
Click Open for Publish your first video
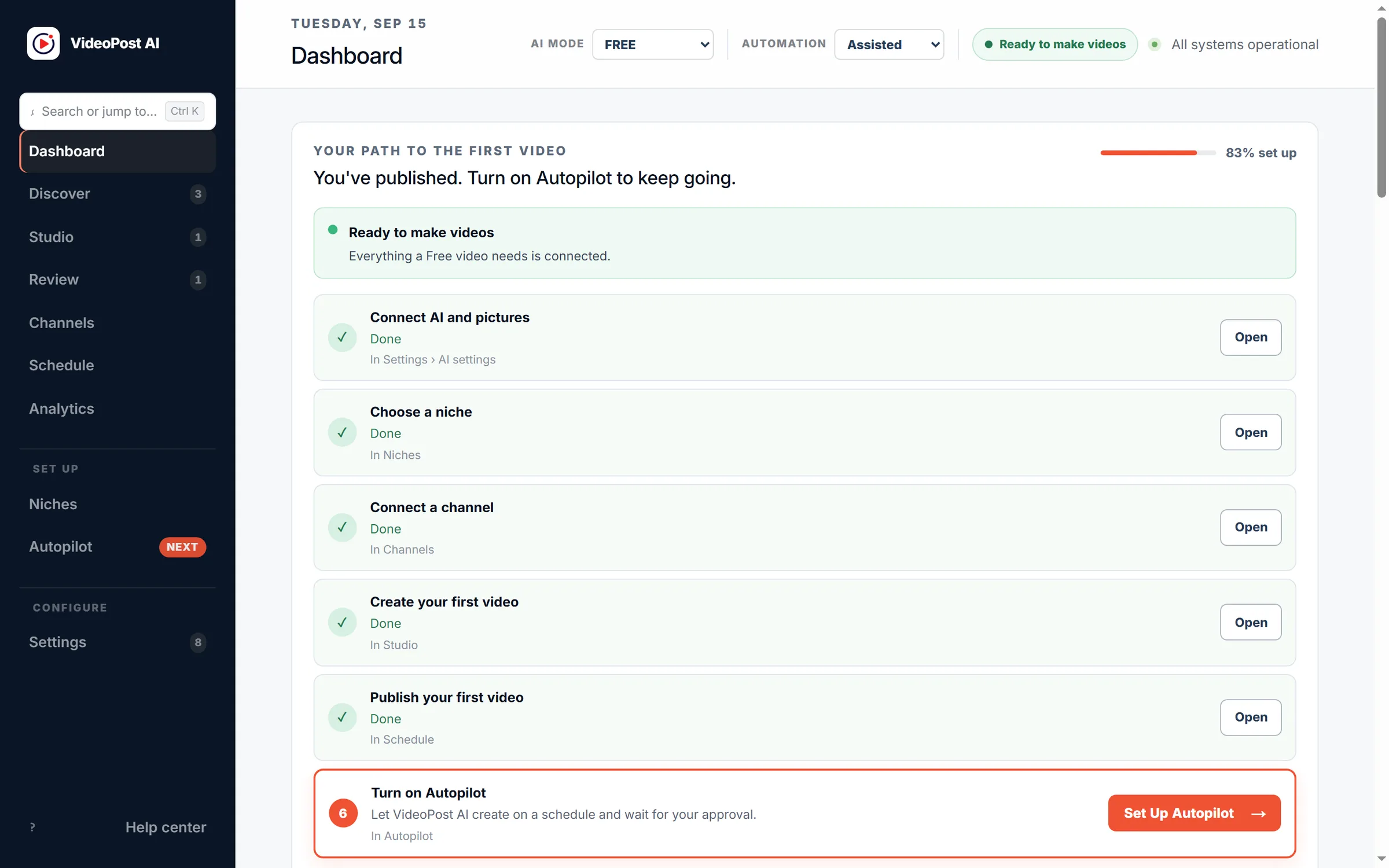coord(1251,718)
